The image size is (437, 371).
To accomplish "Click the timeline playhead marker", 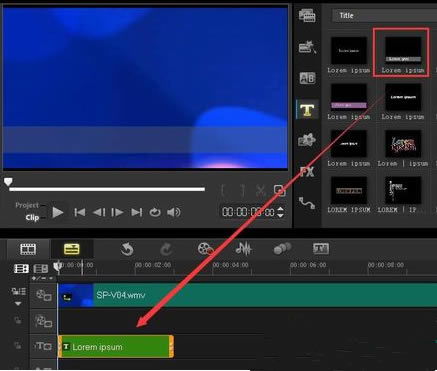I will coord(58,266).
